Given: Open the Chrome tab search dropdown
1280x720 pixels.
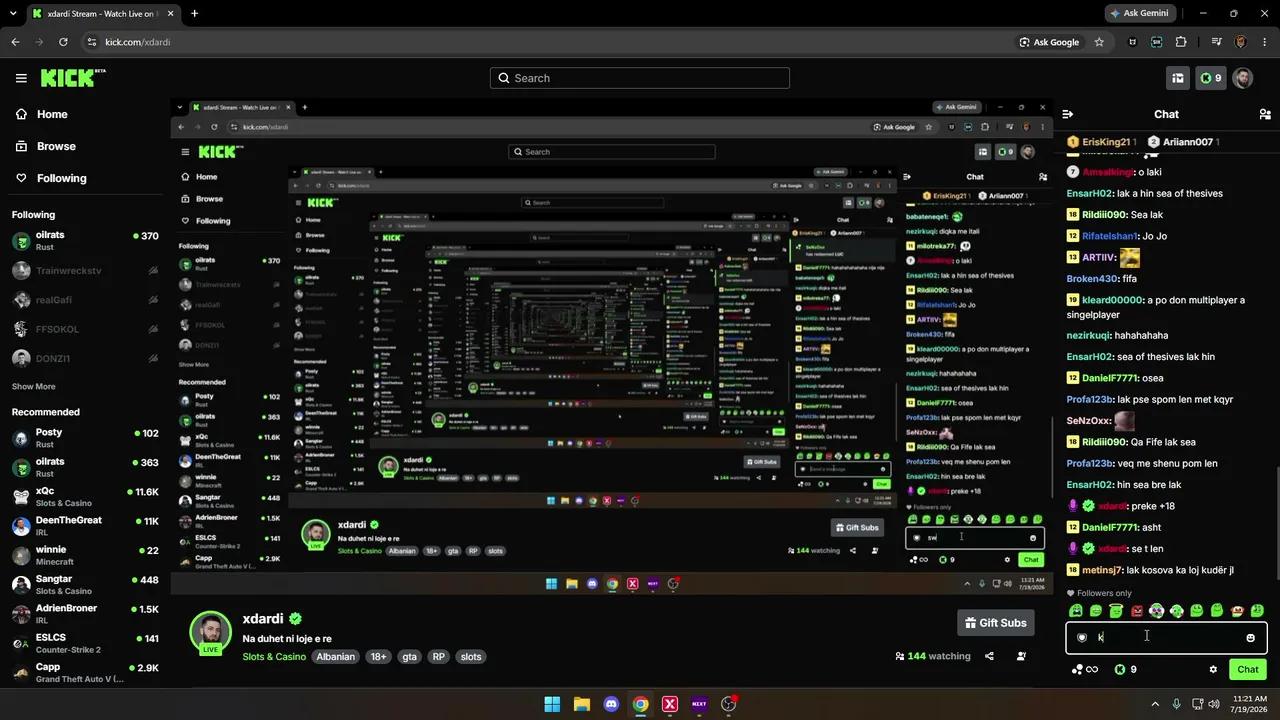Looking at the screenshot, I should tap(11, 14).
